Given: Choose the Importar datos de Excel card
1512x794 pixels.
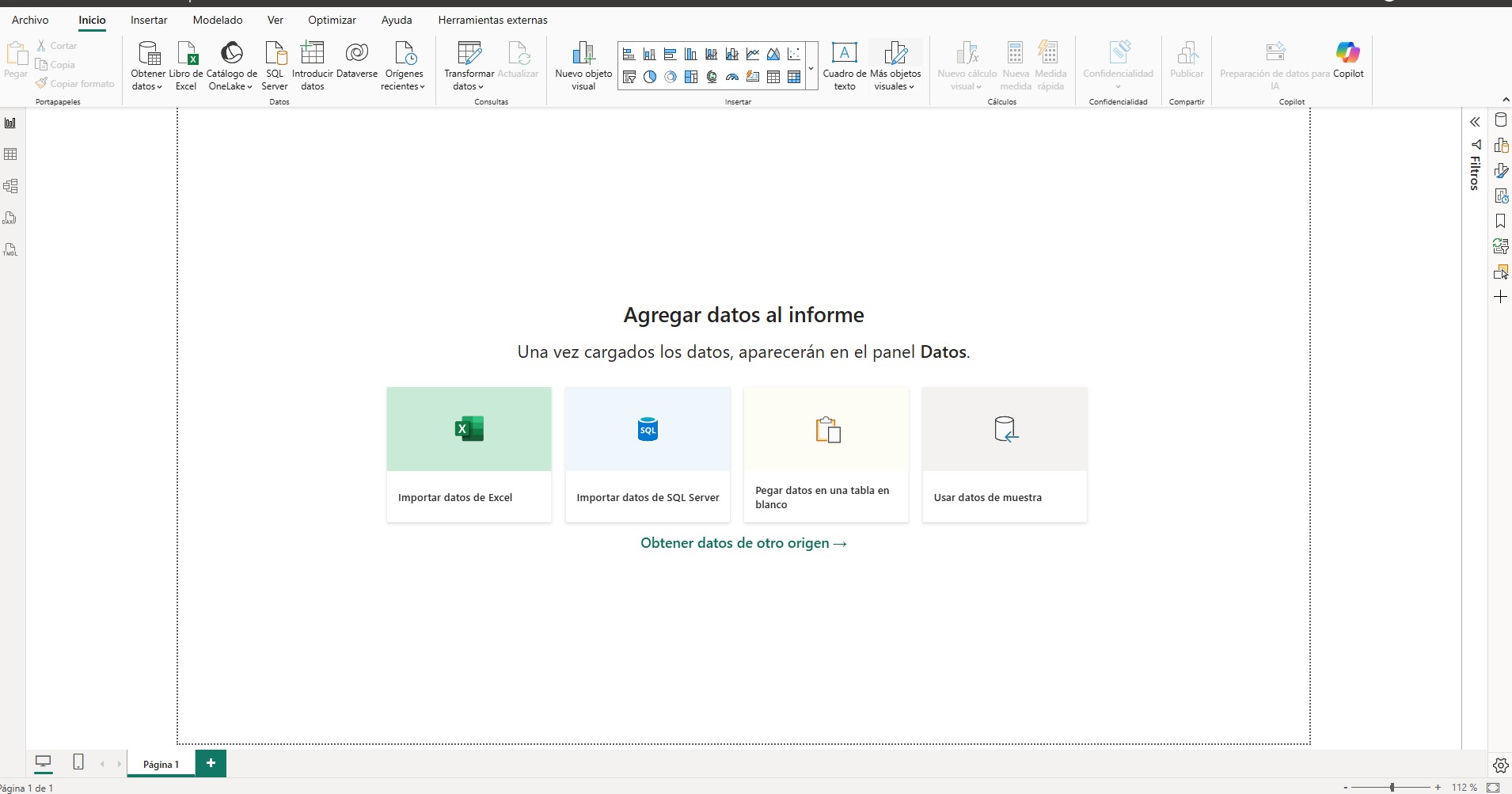Looking at the screenshot, I should 469,454.
